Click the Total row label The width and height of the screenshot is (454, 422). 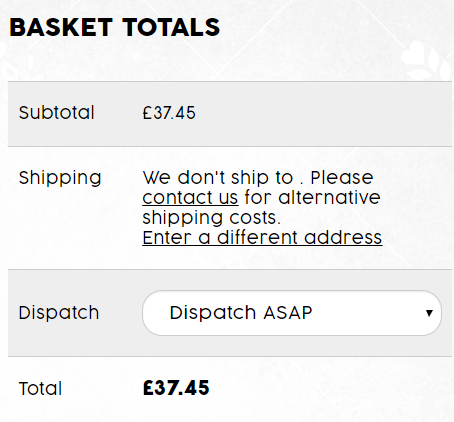coord(40,388)
